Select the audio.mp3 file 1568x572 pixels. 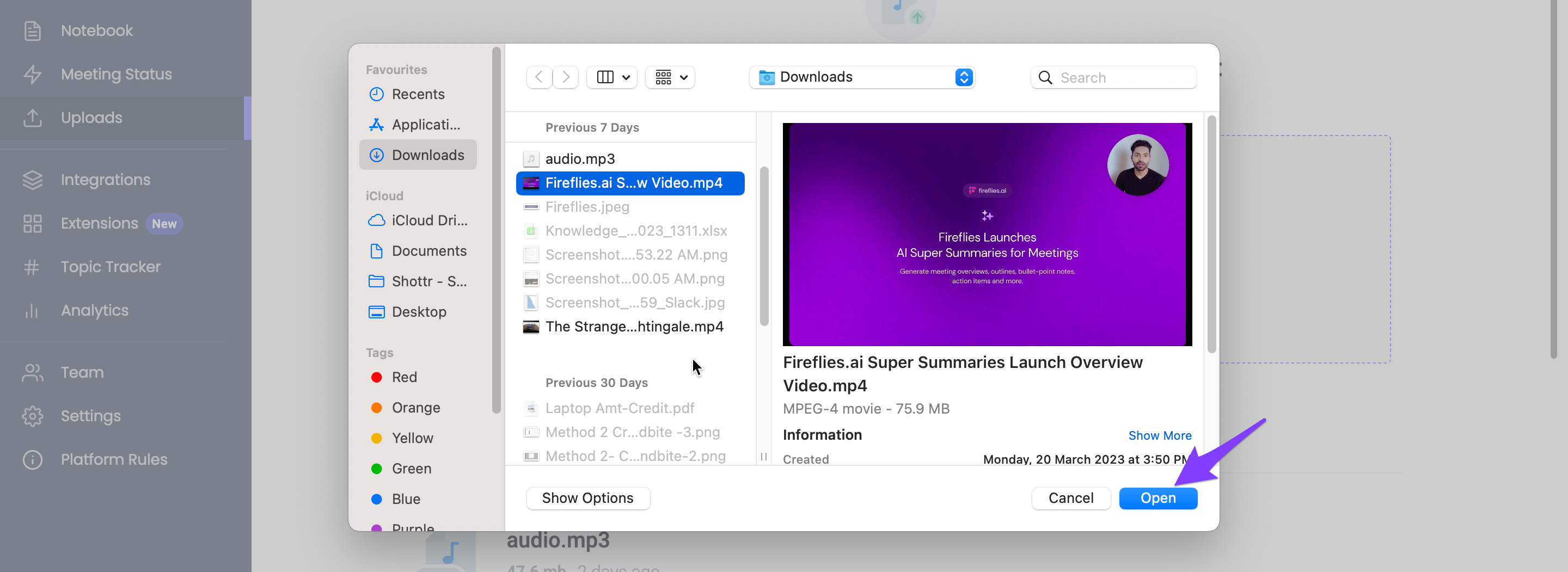point(630,159)
